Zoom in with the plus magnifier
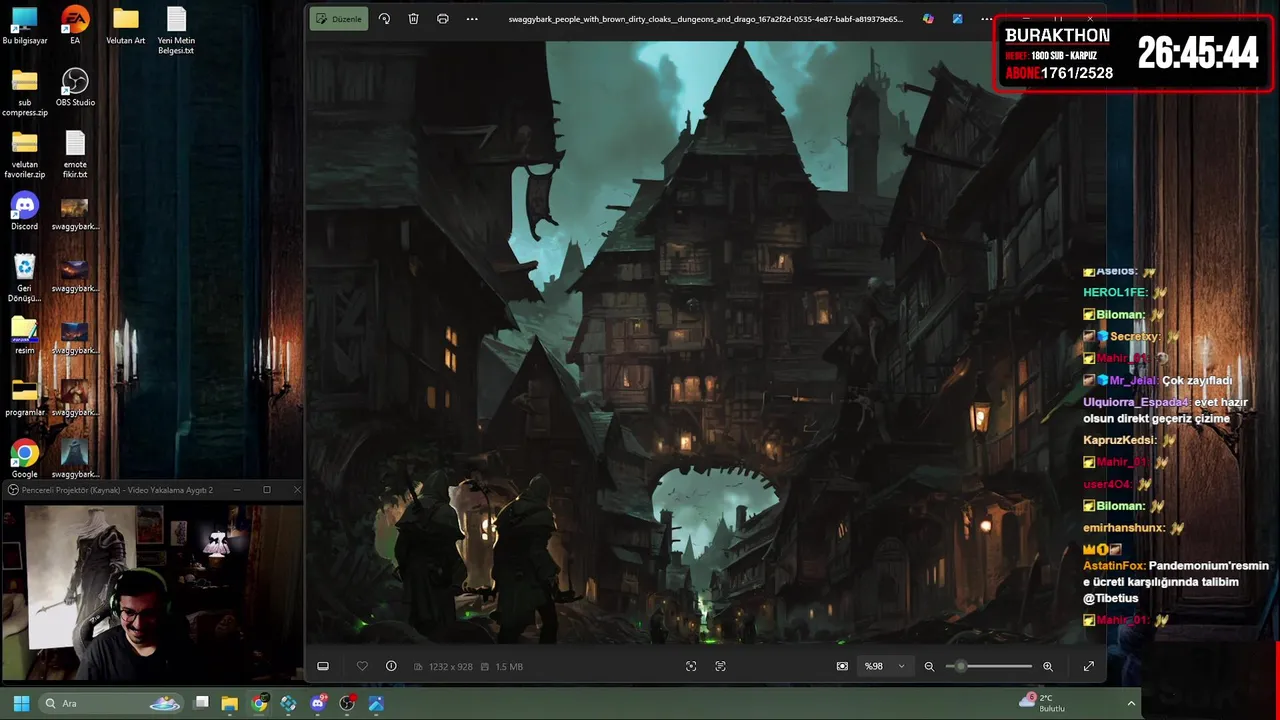 tap(1048, 666)
